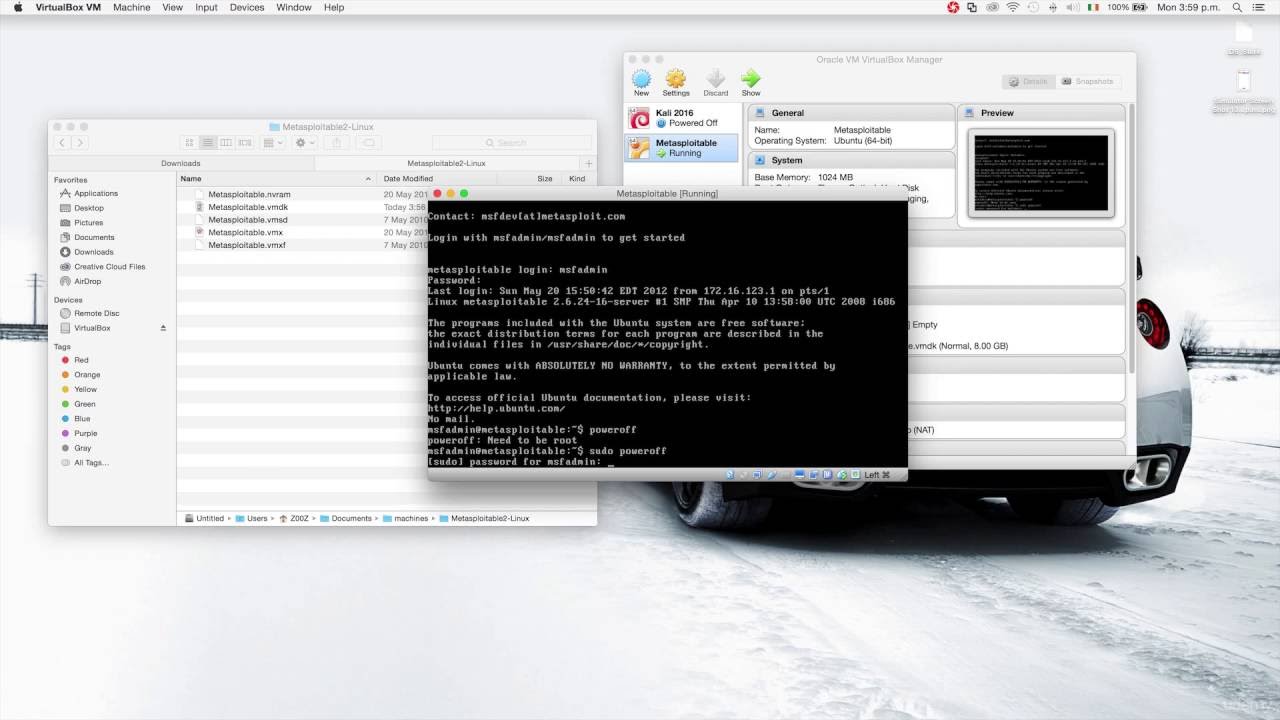
Task: Select the Red tag in Finder sidebar
Action: [x=81, y=360]
